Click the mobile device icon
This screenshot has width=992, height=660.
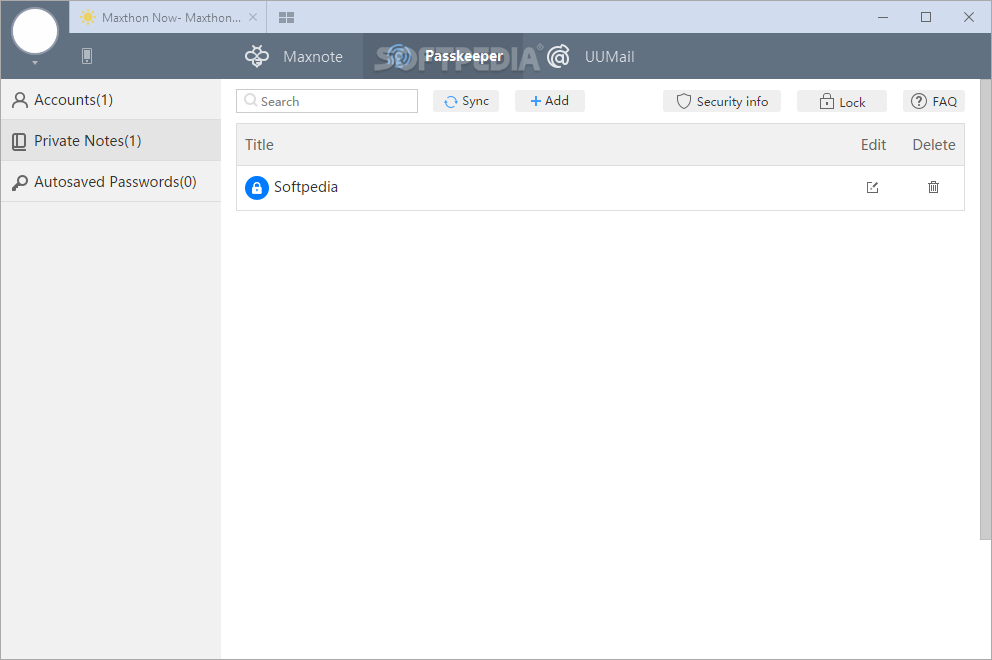87,56
